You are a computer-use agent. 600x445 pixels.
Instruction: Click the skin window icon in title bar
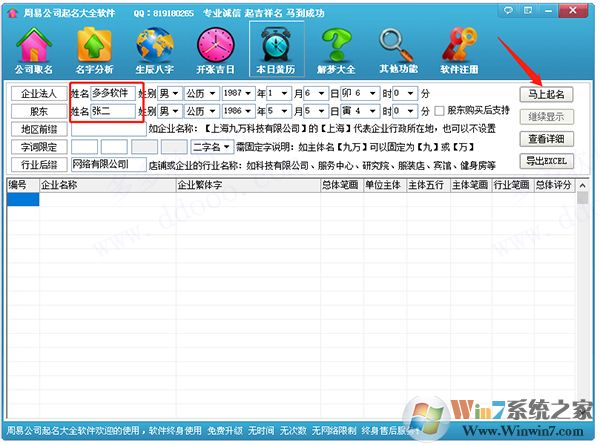[x=528, y=11]
